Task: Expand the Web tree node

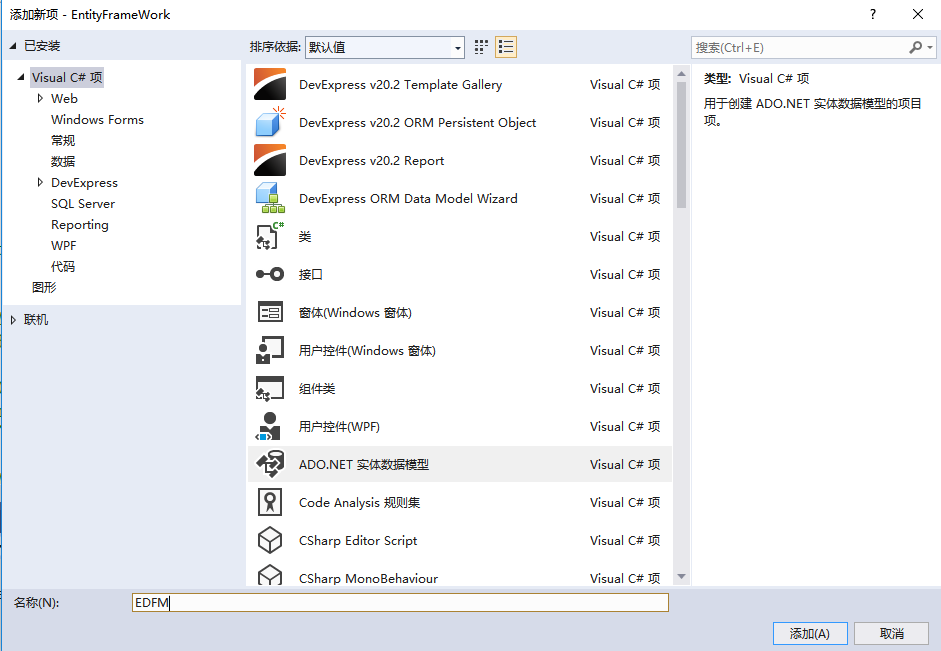Action: [40, 98]
